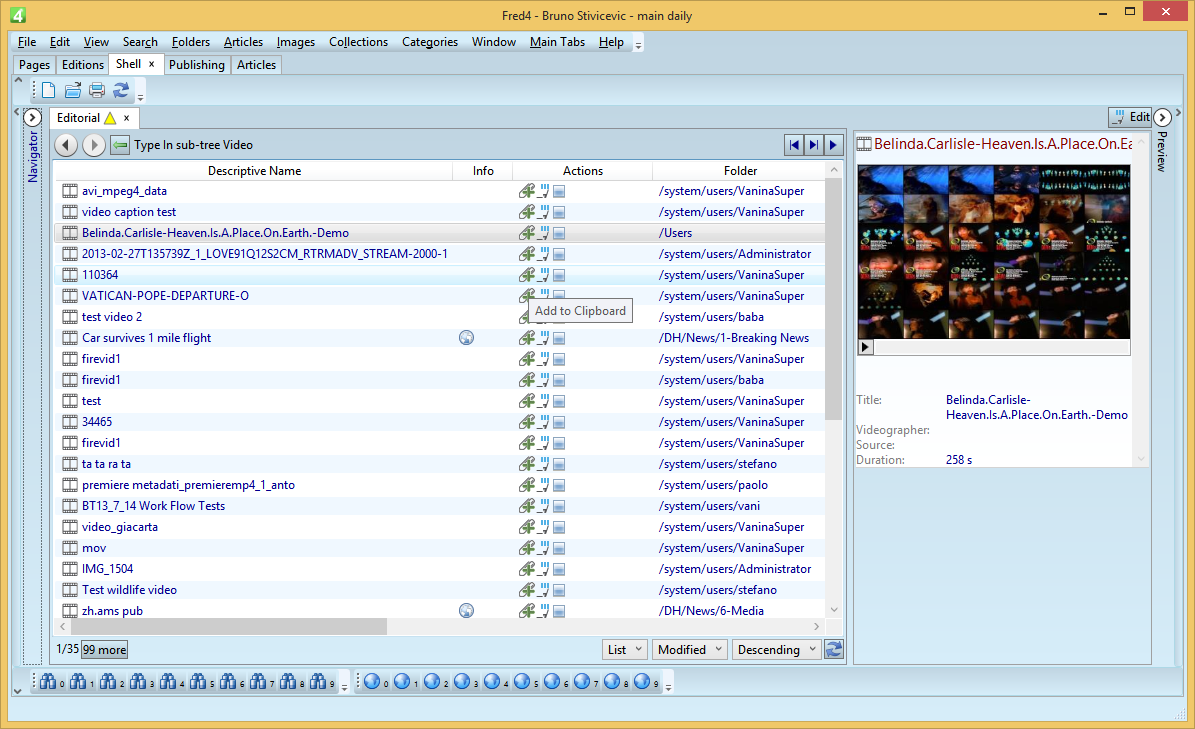Click the blue square action icon for Belinda.Carlisle row
The height and width of the screenshot is (729, 1195).
click(x=559, y=233)
